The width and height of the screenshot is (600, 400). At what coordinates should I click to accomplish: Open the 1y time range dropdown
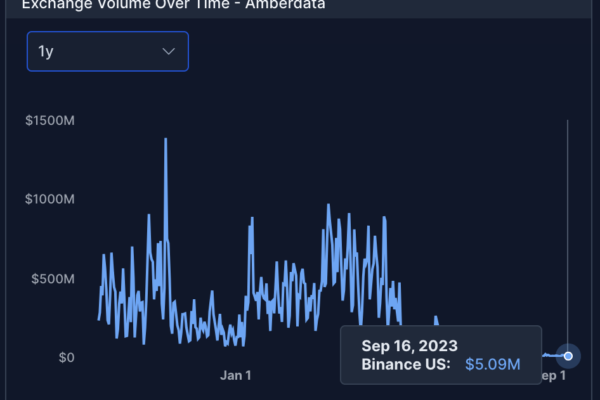[x=108, y=51]
